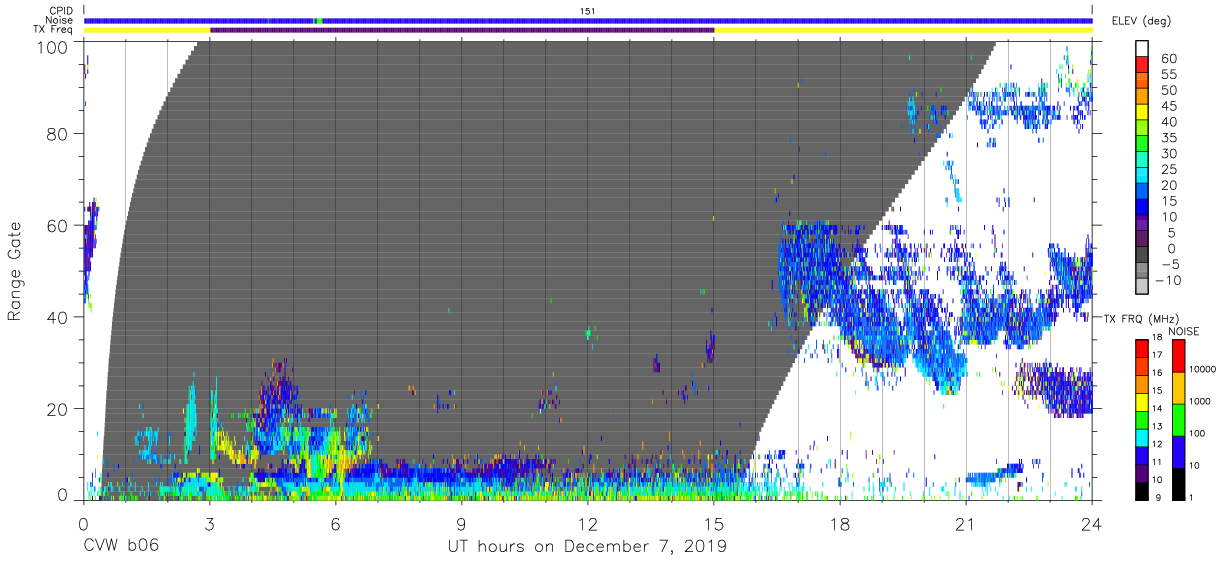Click the ELEV colorbar label '35'
This screenshot has width=1228, height=567.
1167,138
